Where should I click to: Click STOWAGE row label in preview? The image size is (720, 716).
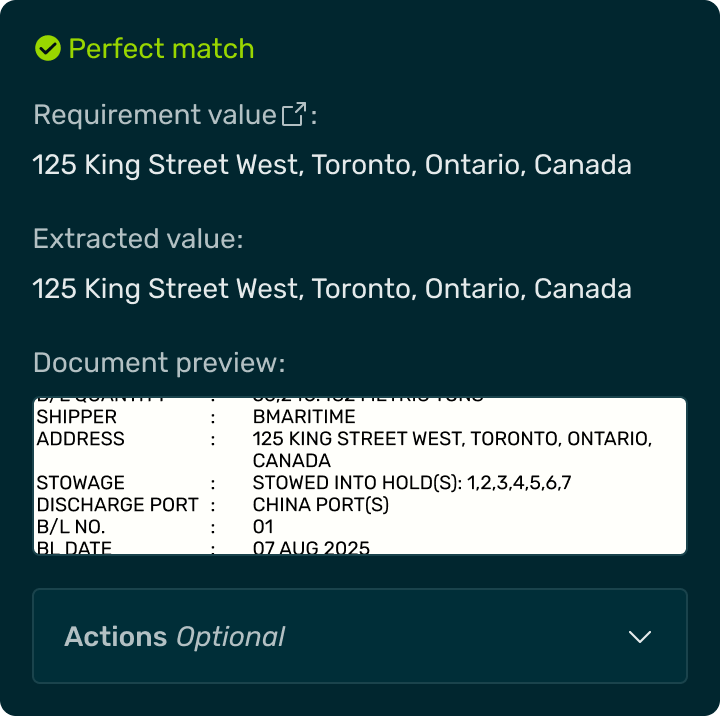click(x=81, y=483)
